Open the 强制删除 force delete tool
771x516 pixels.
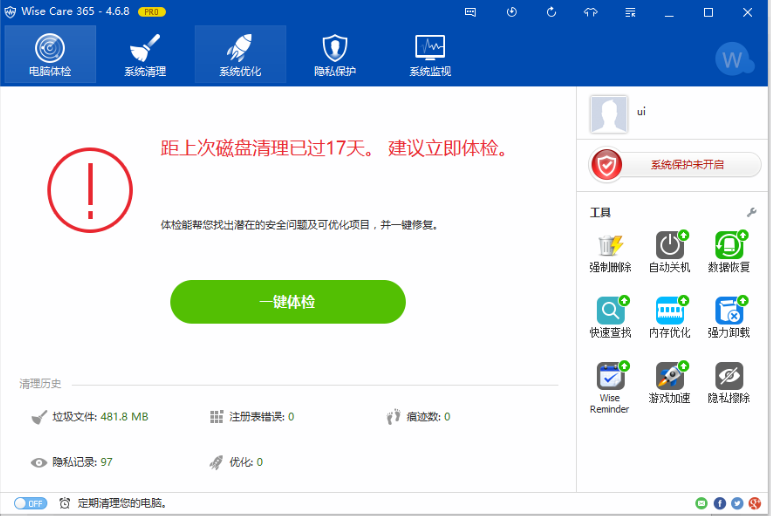click(x=610, y=252)
